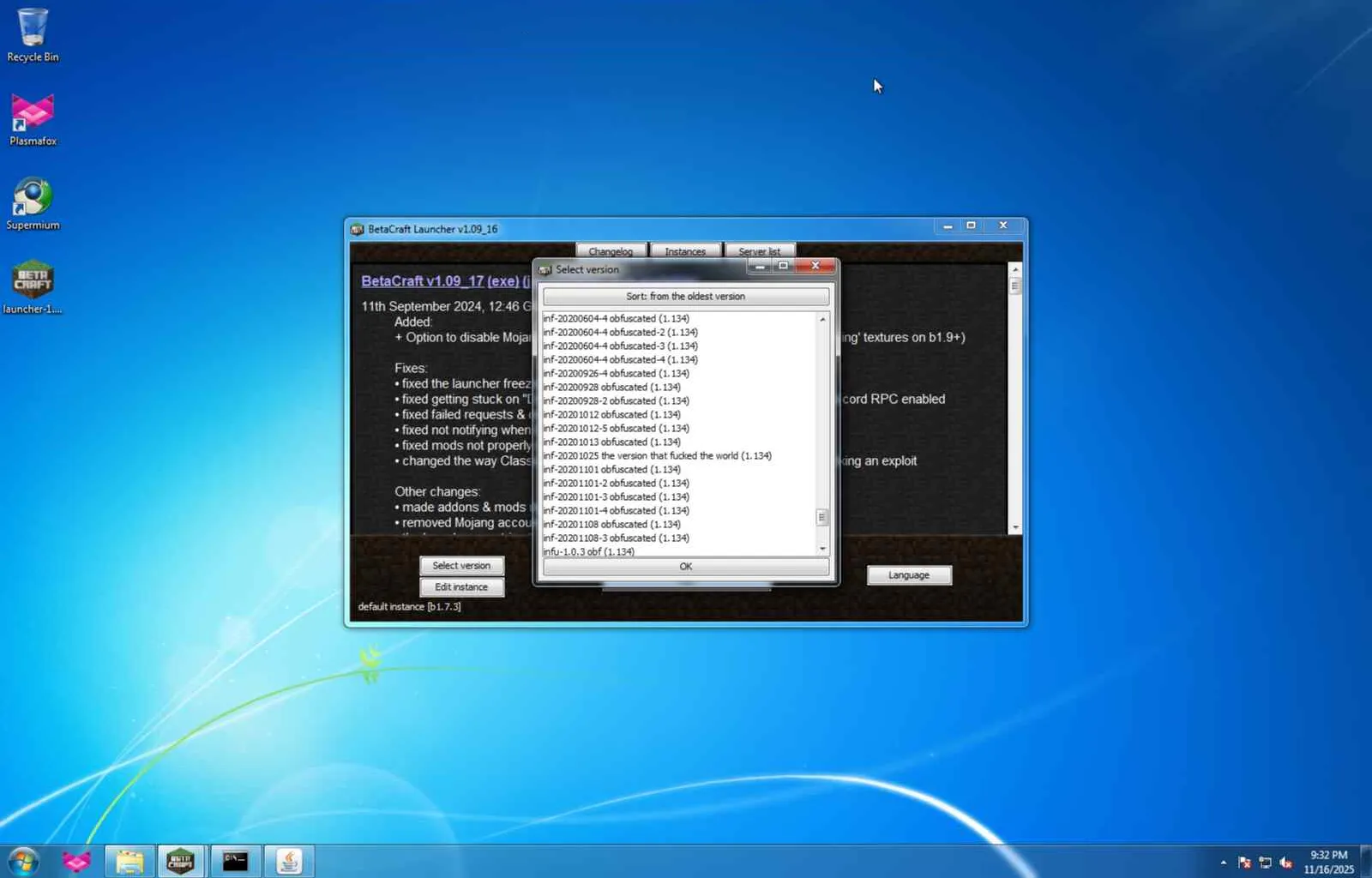The height and width of the screenshot is (878, 1372).
Task: Select inf-20201108-3 obfuscated (1.134)
Action: click(679, 538)
